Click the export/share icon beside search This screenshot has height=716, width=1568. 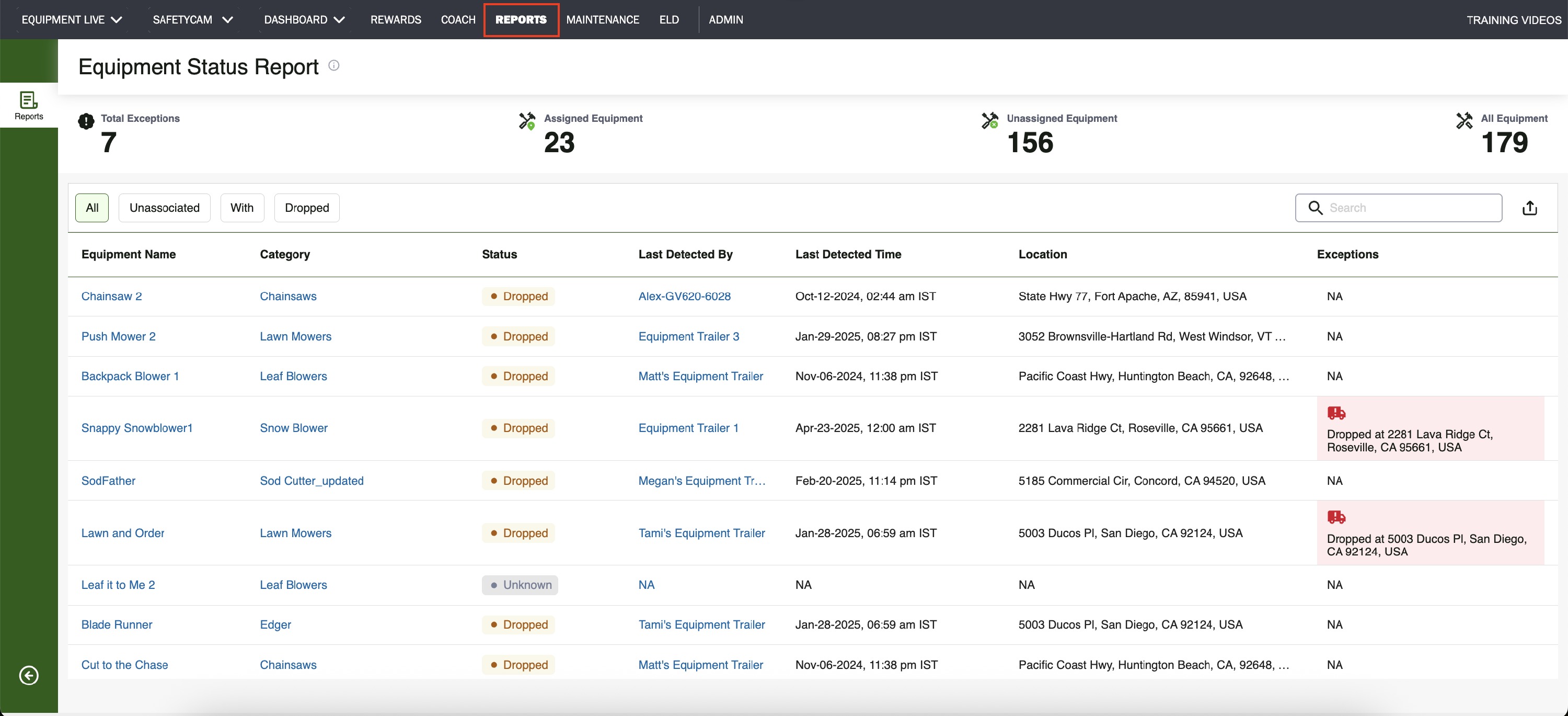(x=1530, y=208)
